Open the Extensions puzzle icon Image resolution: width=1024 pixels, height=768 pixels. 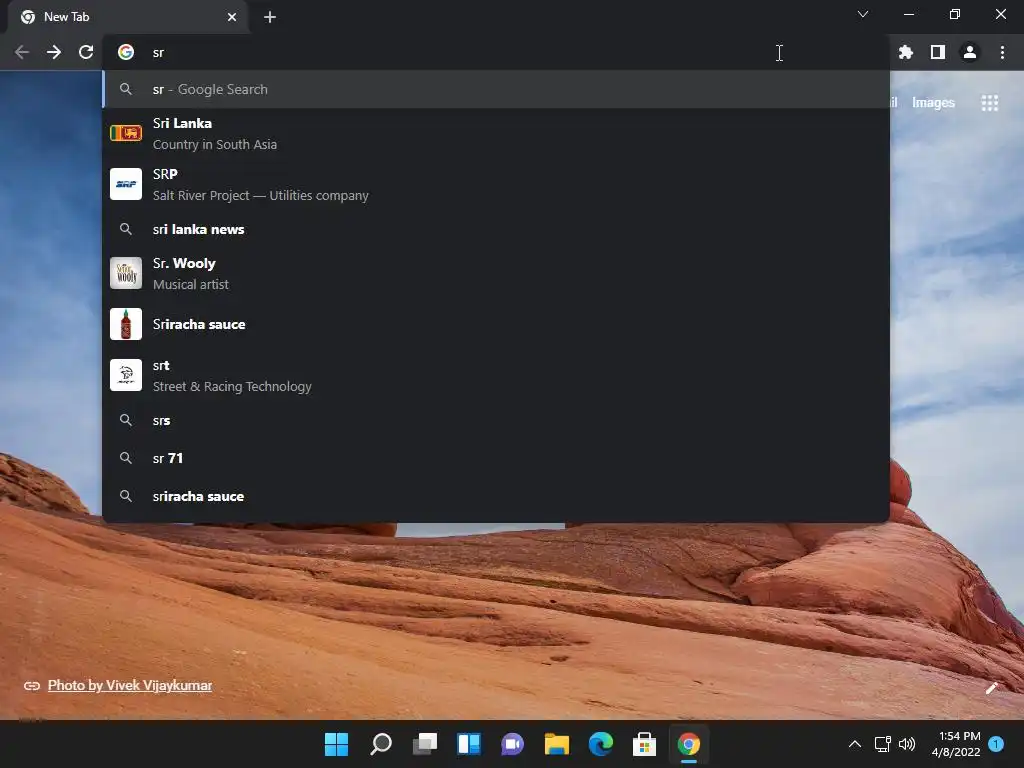(x=906, y=52)
